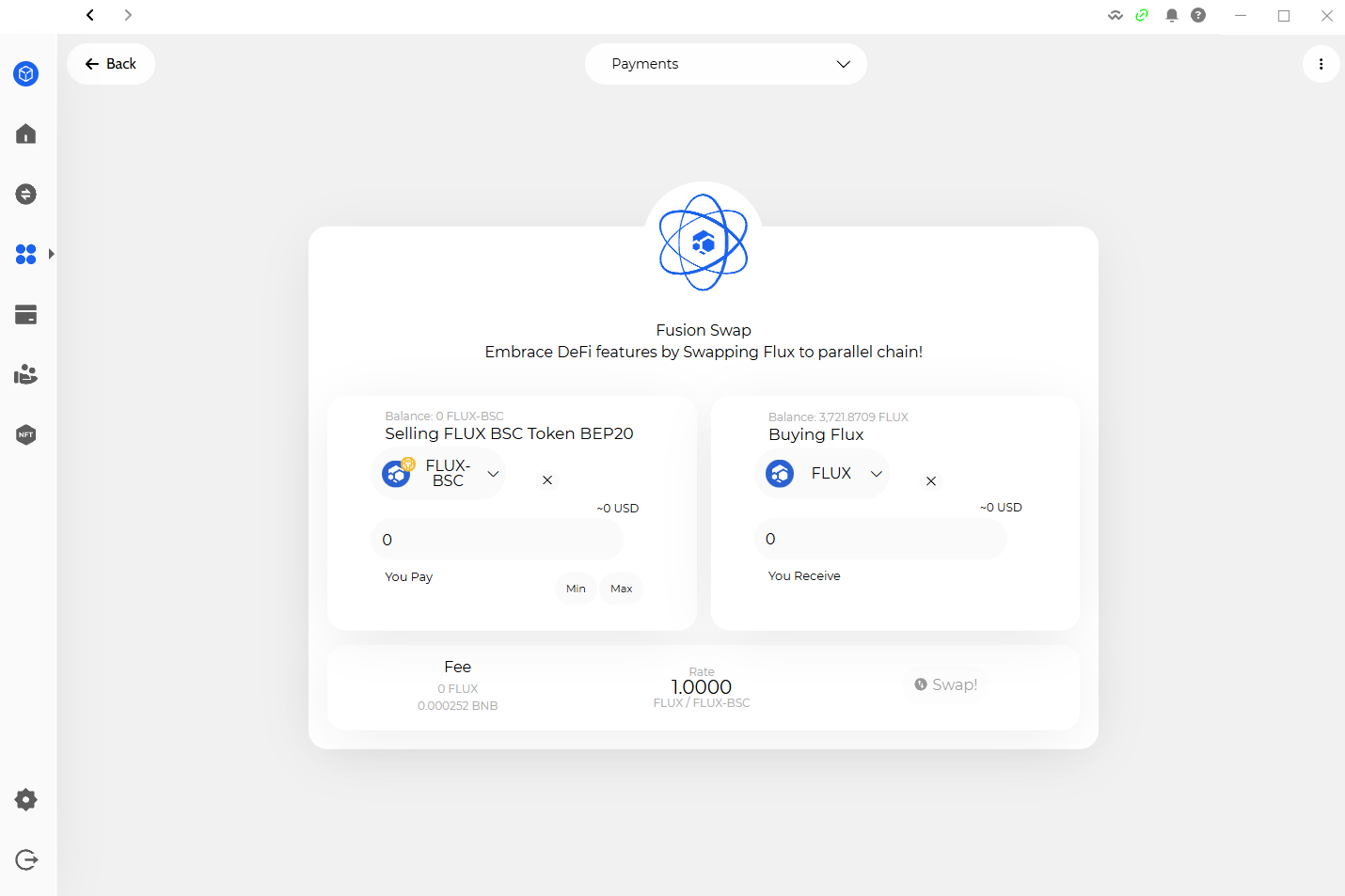
Task: Open the Home page in sidebar
Action: 26,134
